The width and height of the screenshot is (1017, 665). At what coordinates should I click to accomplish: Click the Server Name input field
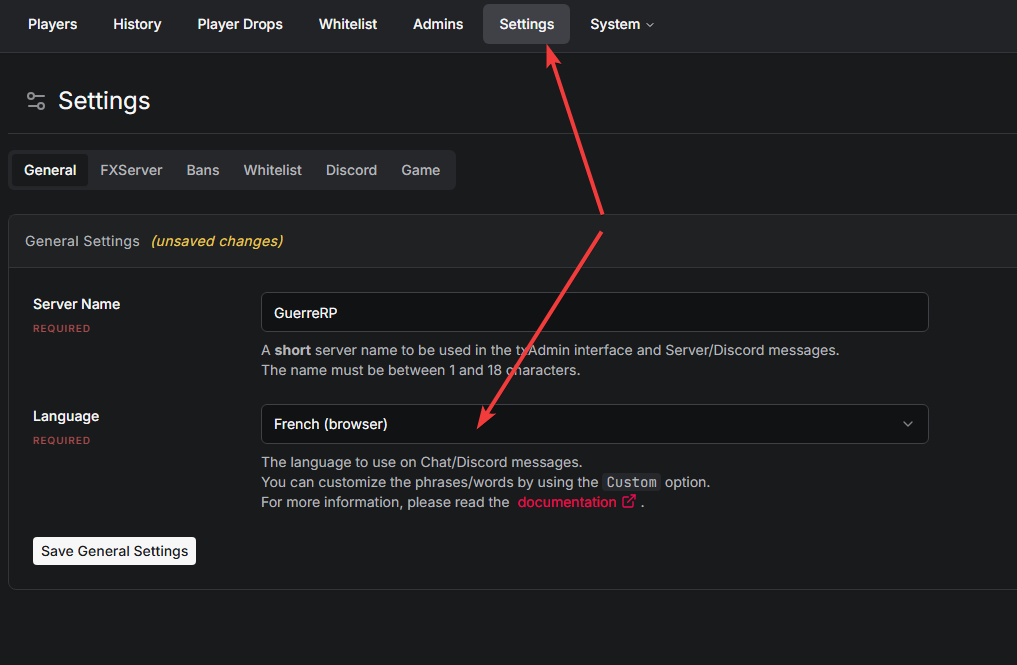click(x=594, y=312)
